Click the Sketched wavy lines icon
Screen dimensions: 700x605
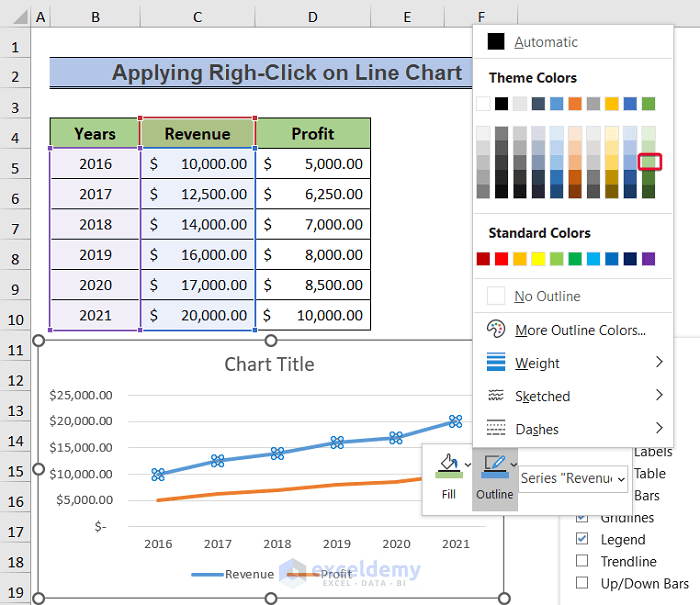point(496,395)
